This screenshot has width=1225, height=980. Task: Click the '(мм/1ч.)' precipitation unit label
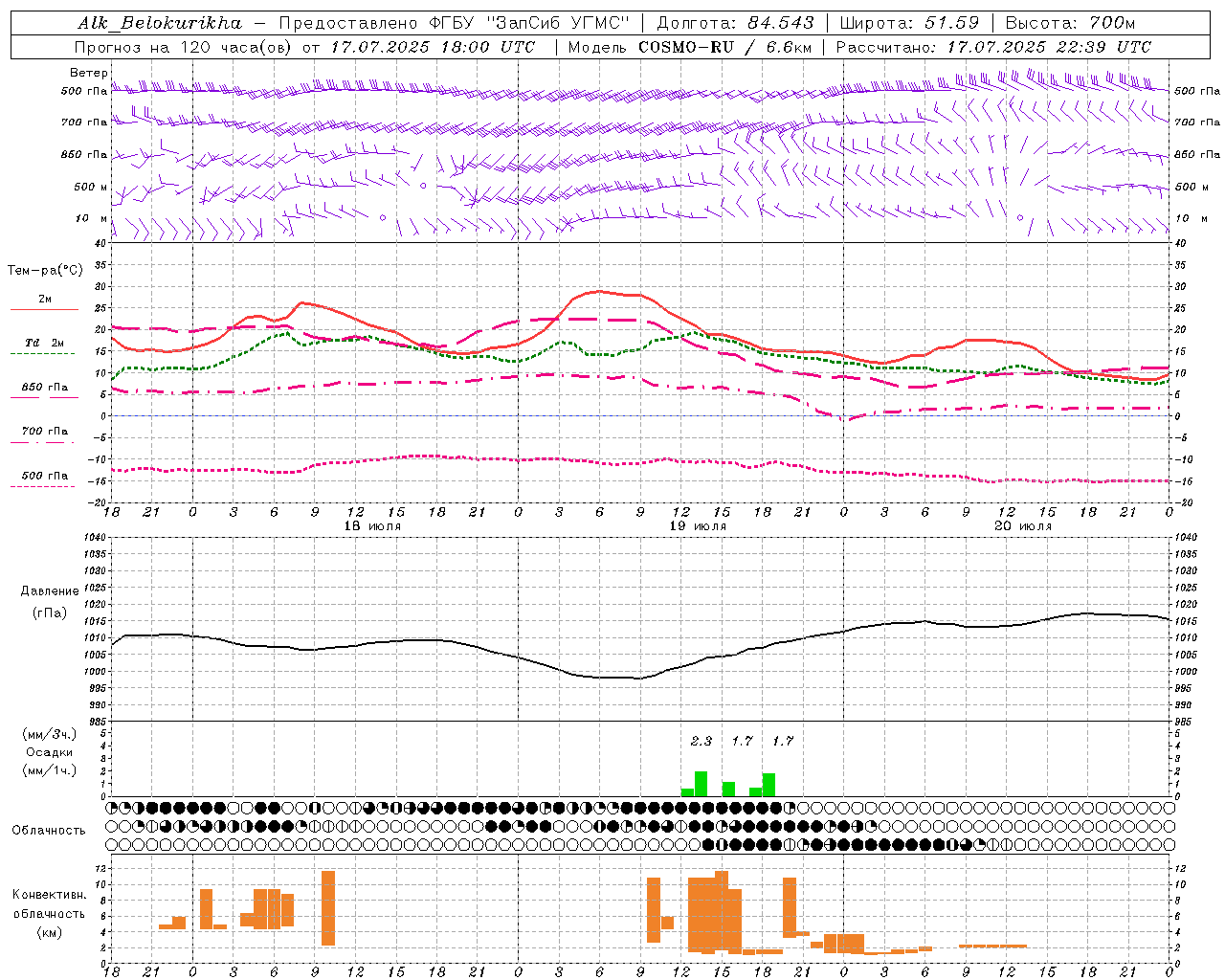(x=50, y=771)
